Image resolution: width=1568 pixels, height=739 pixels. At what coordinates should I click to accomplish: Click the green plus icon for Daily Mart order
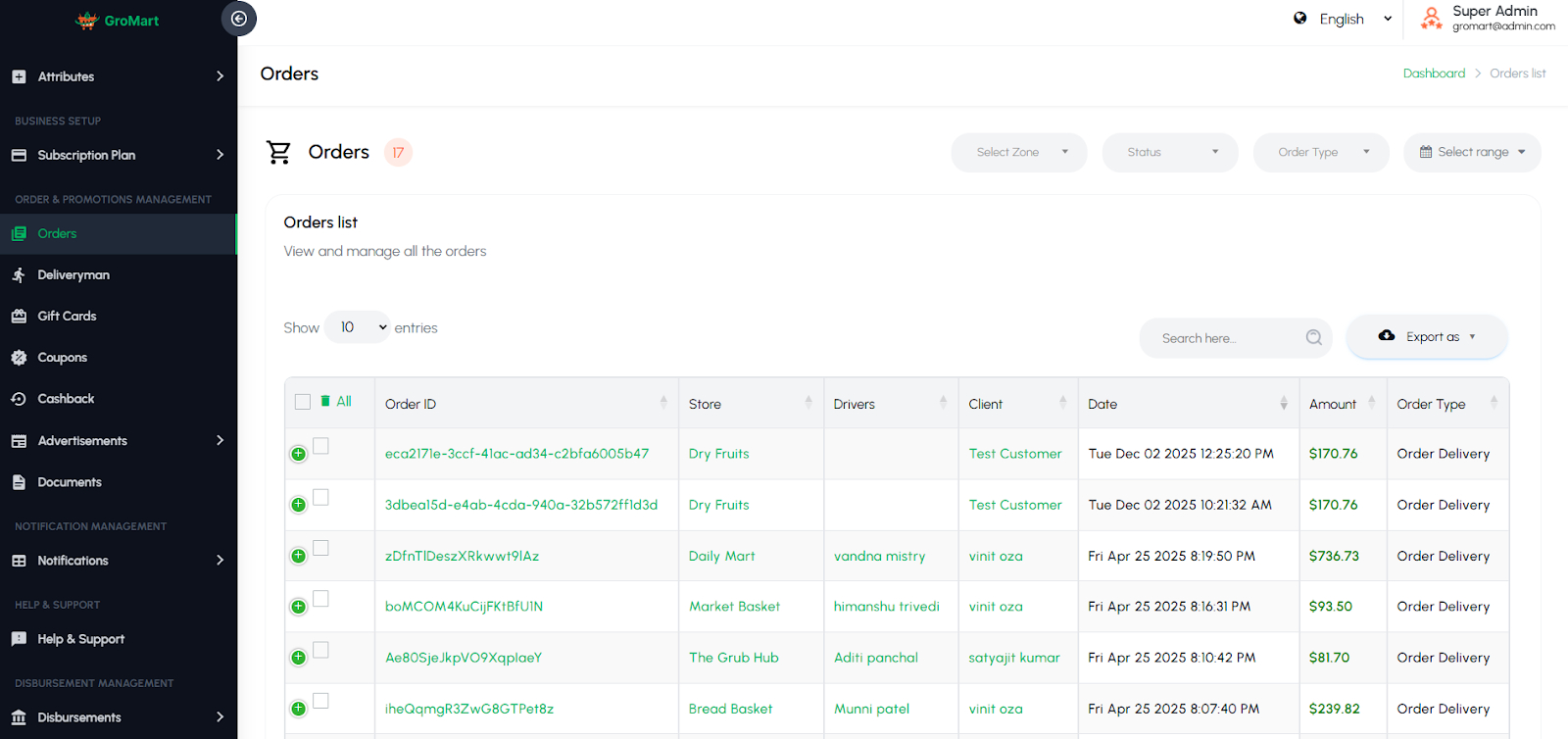click(x=299, y=556)
